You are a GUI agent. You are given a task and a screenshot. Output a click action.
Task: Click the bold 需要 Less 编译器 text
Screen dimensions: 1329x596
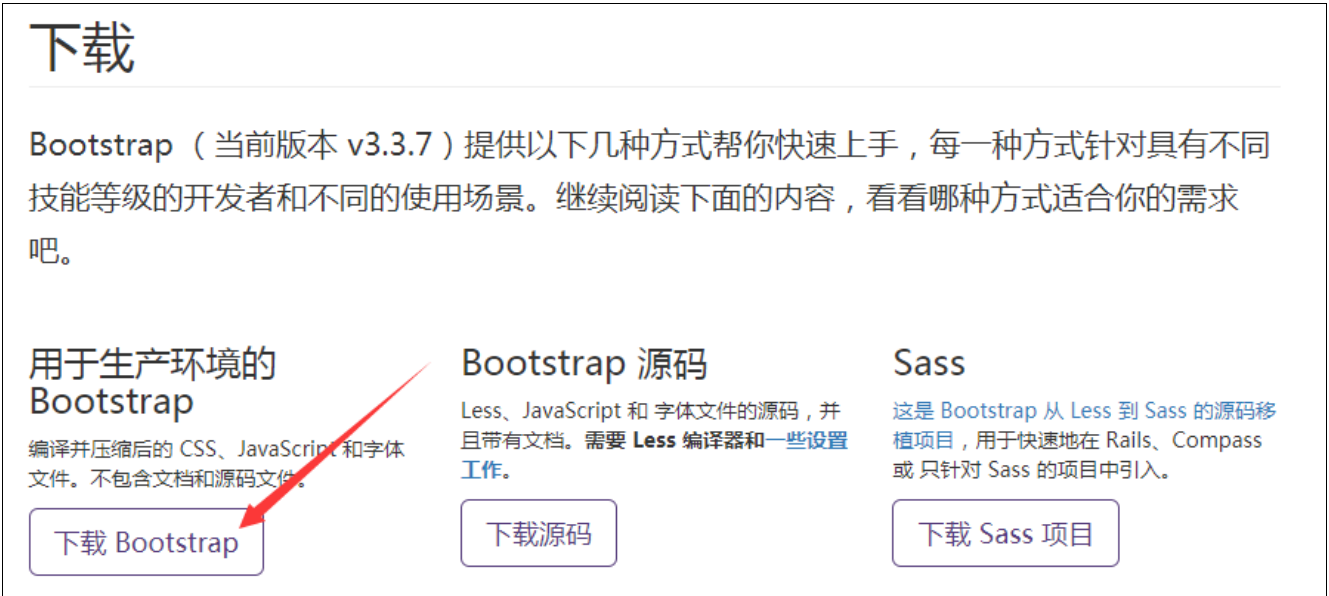tap(672, 441)
